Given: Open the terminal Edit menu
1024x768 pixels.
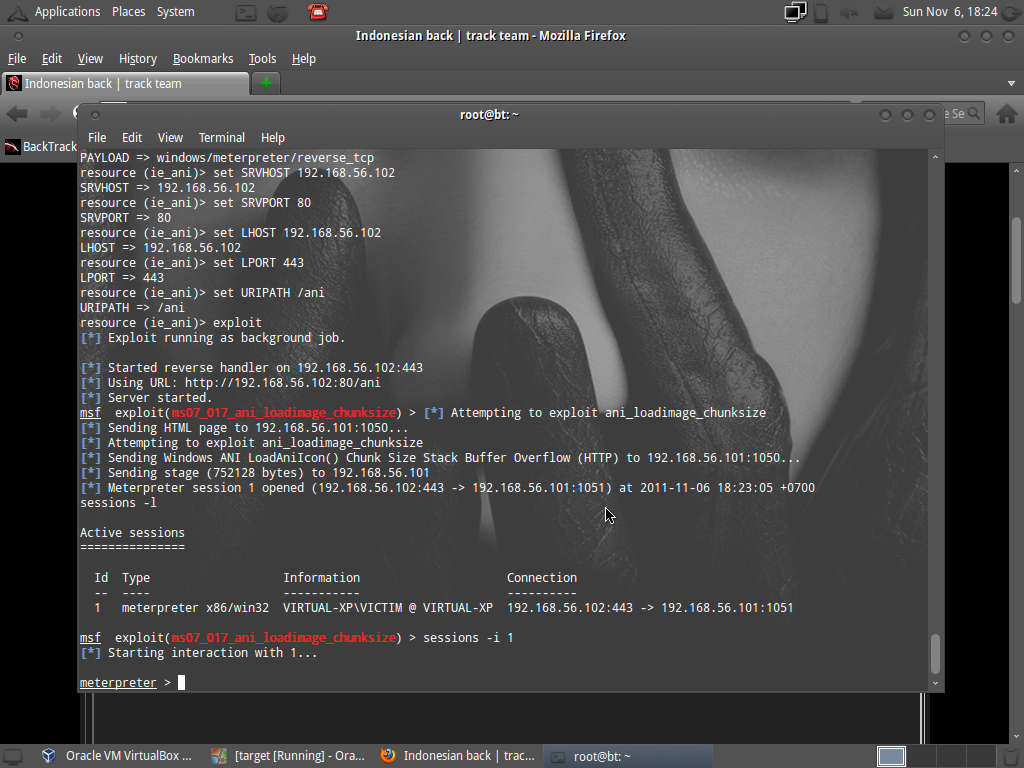Looking at the screenshot, I should 132,138.
